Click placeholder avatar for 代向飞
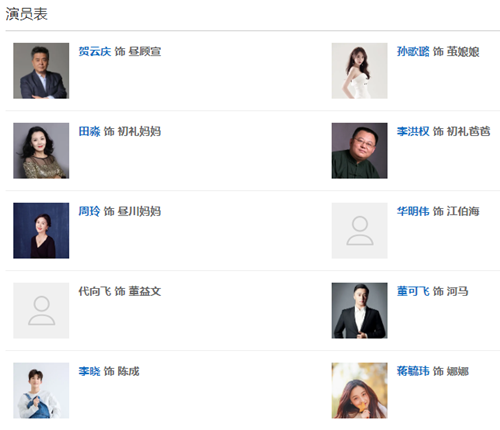 click(x=41, y=311)
